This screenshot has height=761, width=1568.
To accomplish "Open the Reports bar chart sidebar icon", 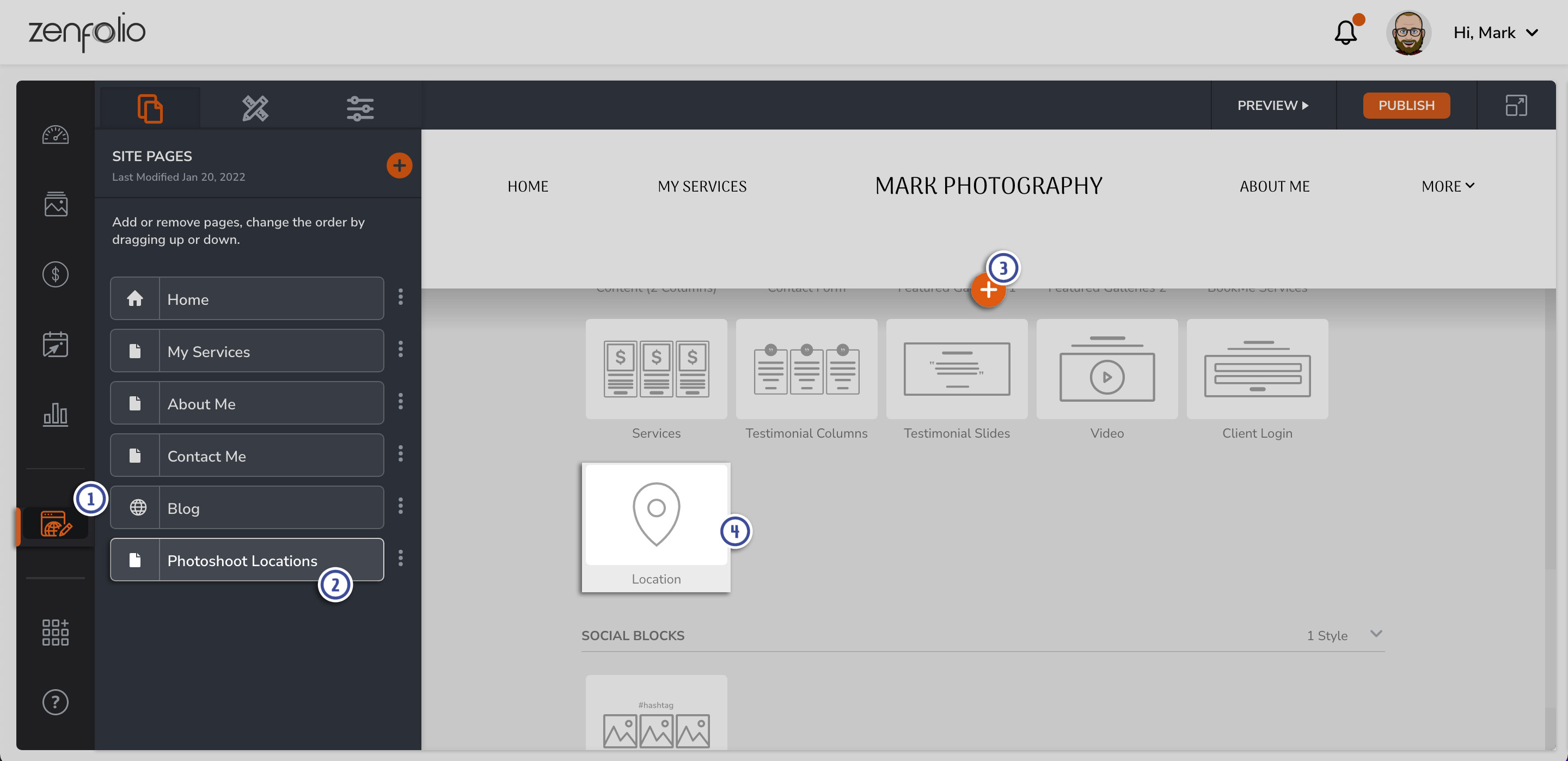I will pos(56,414).
